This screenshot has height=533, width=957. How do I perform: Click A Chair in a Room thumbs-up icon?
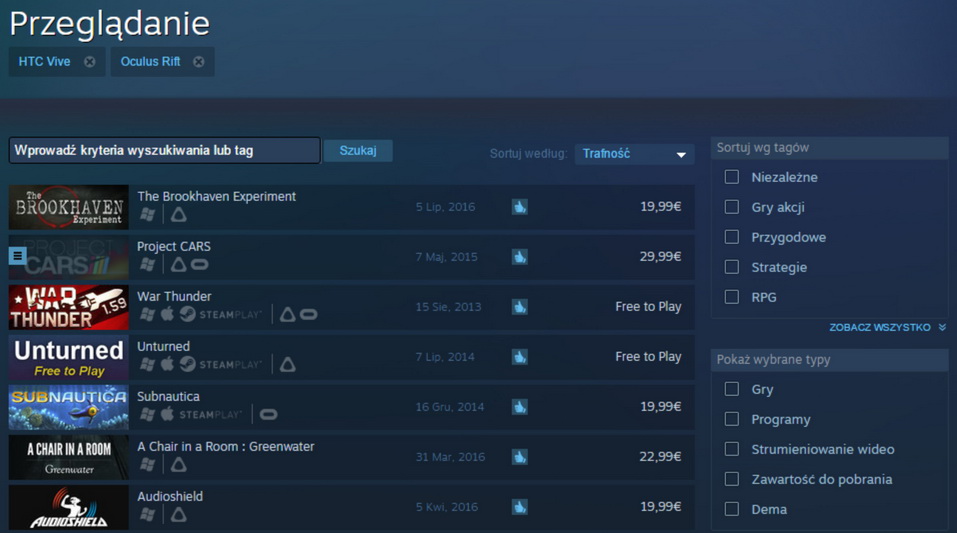tap(519, 457)
